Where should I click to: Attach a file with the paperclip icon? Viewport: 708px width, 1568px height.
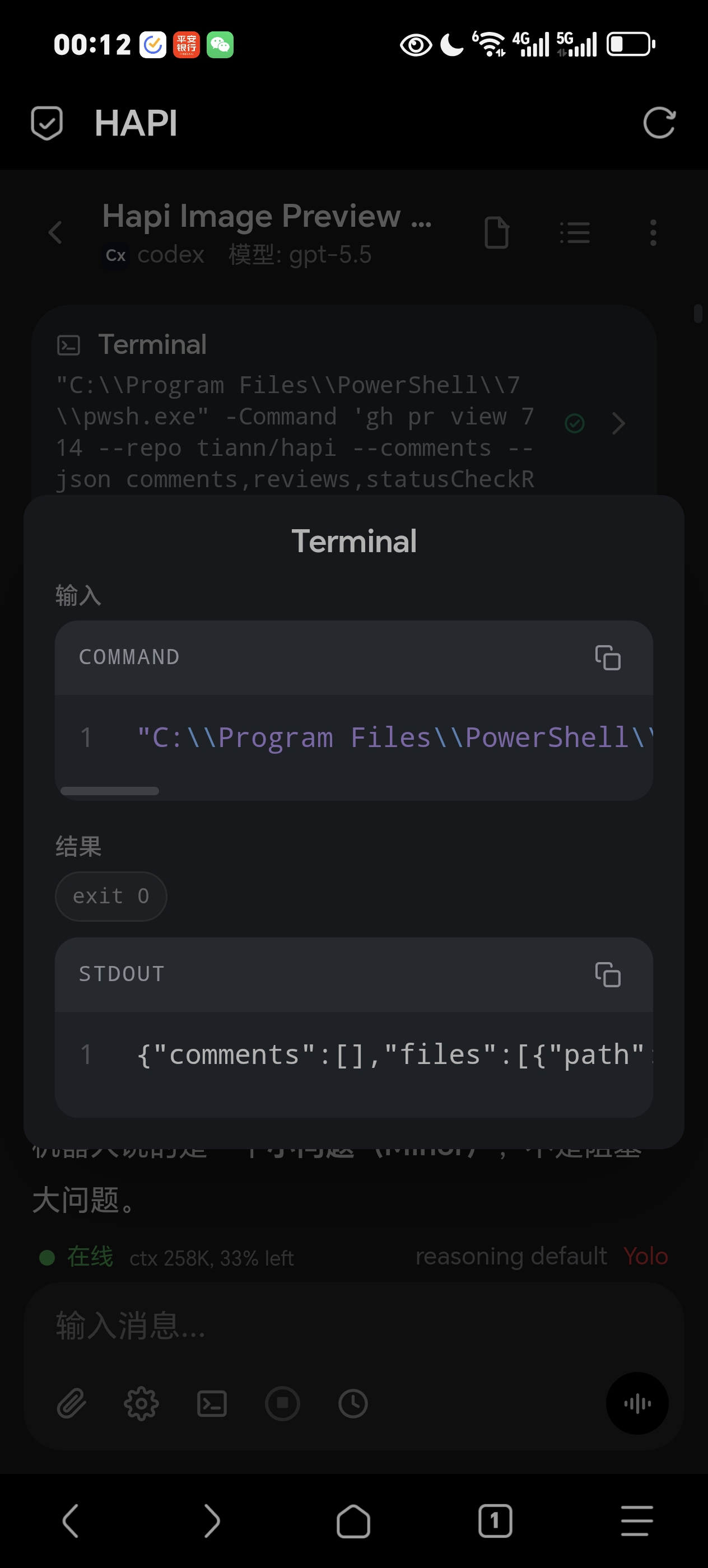click(x=71, y=1404)
